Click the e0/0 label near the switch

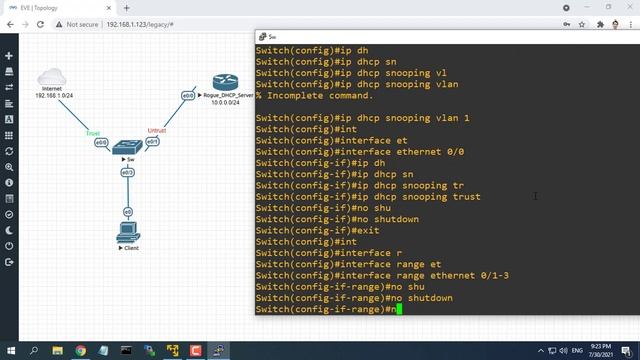pyautogui.click(x=101, y=142)
